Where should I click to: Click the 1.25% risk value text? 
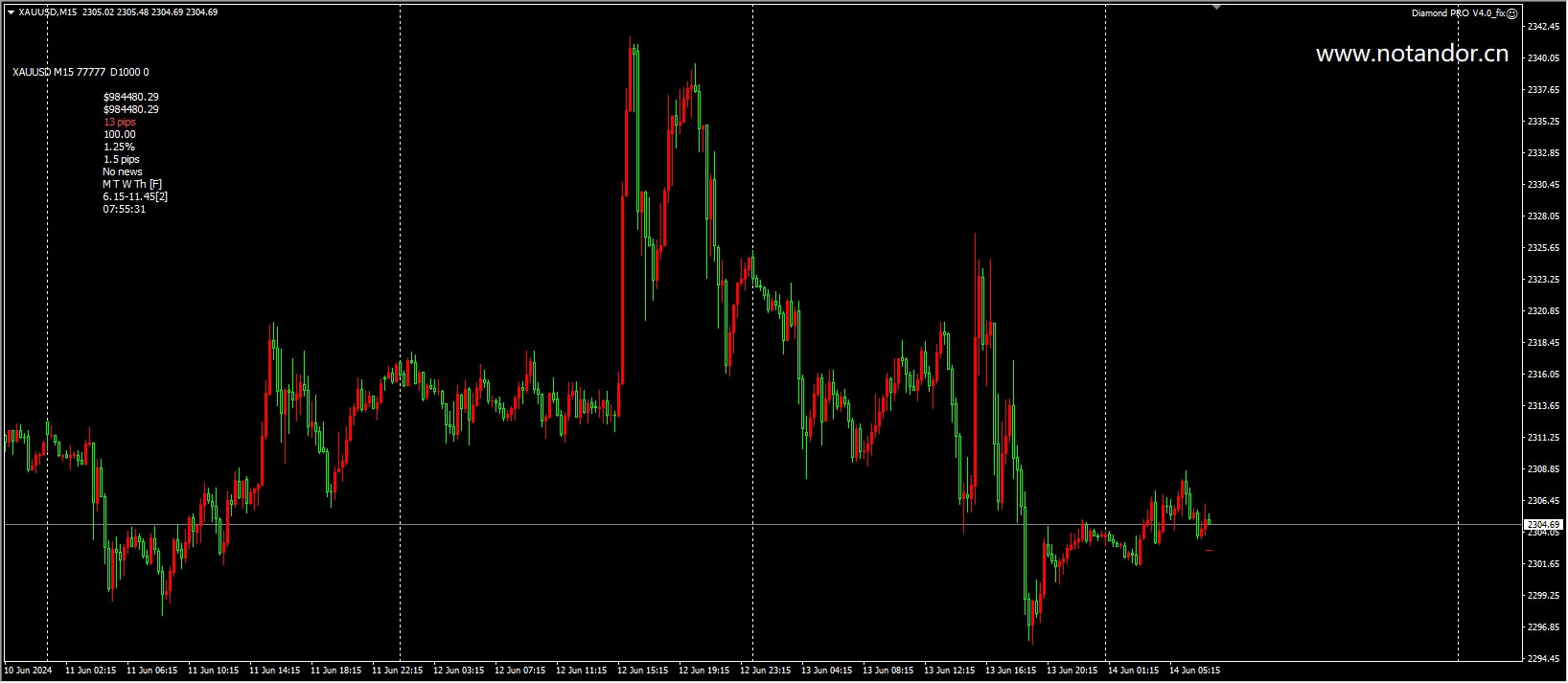point(119,147)
